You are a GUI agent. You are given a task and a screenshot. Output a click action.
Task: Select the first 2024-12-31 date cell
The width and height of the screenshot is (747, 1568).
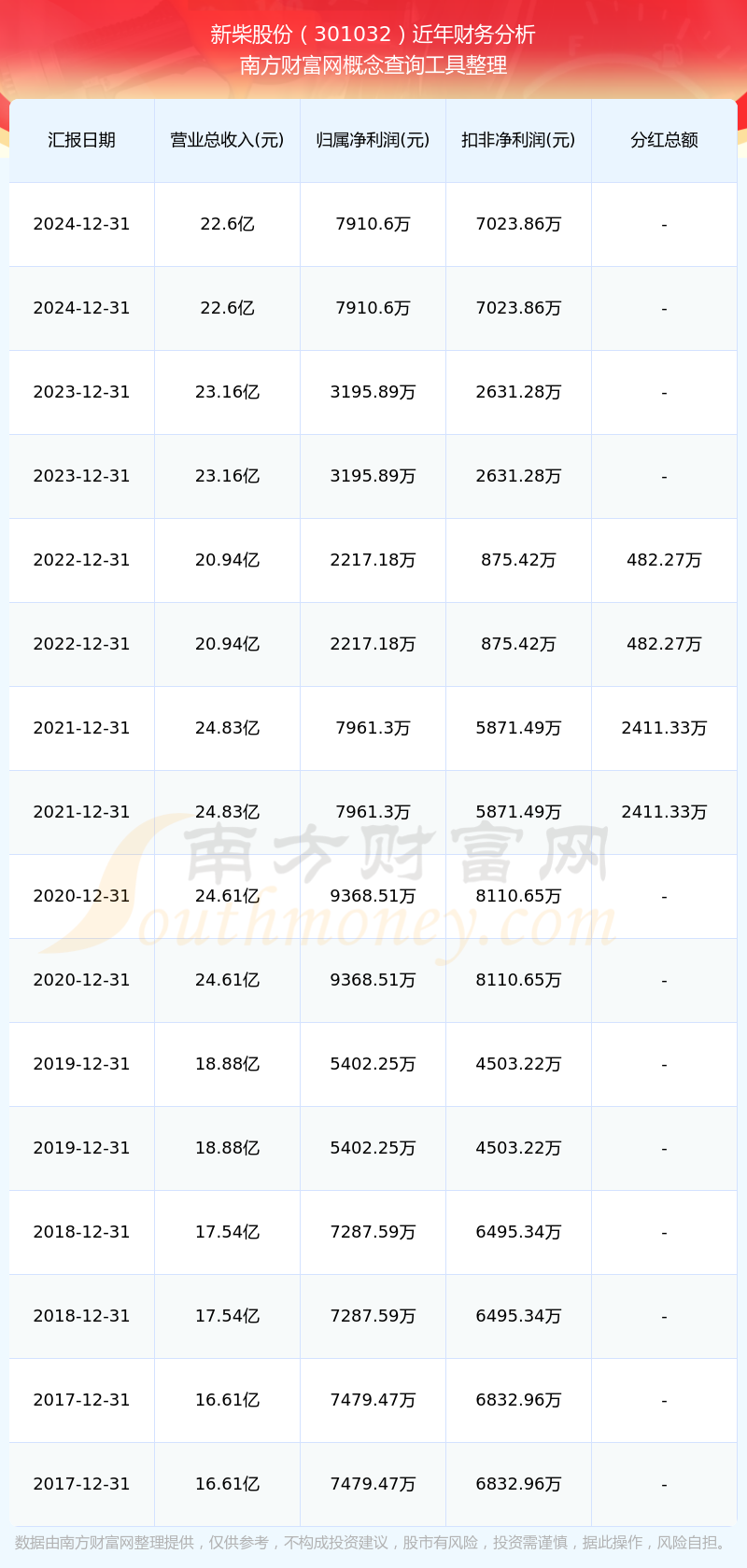click(81, 224)
